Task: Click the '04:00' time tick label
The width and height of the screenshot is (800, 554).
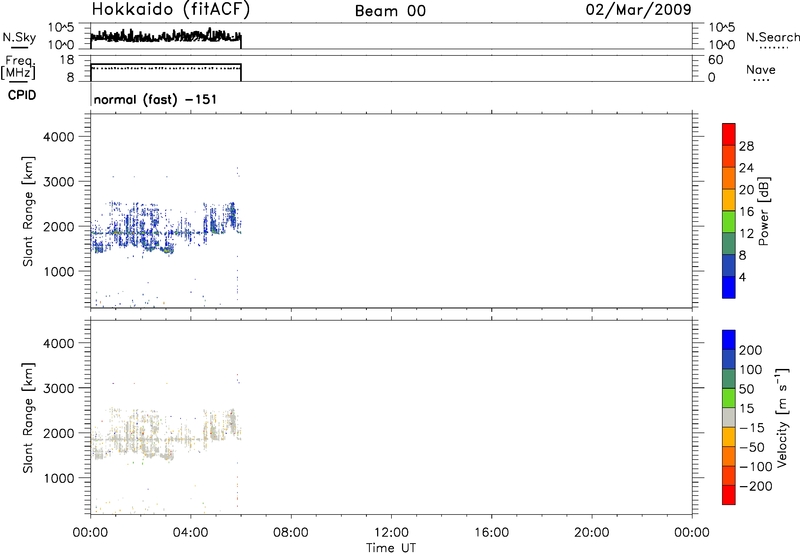Action: 191,533
